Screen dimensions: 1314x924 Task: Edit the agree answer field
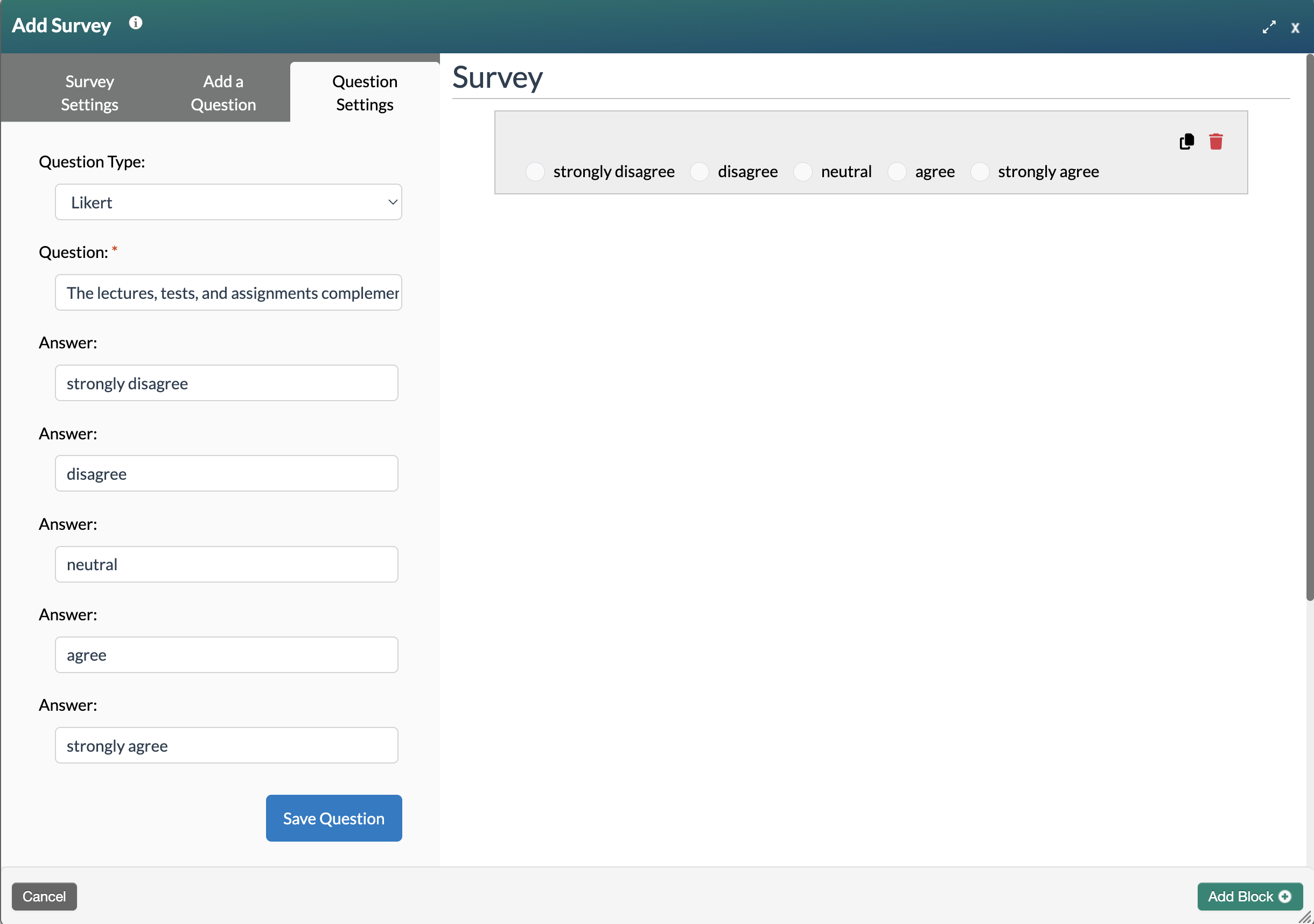[x=227, y=655]
